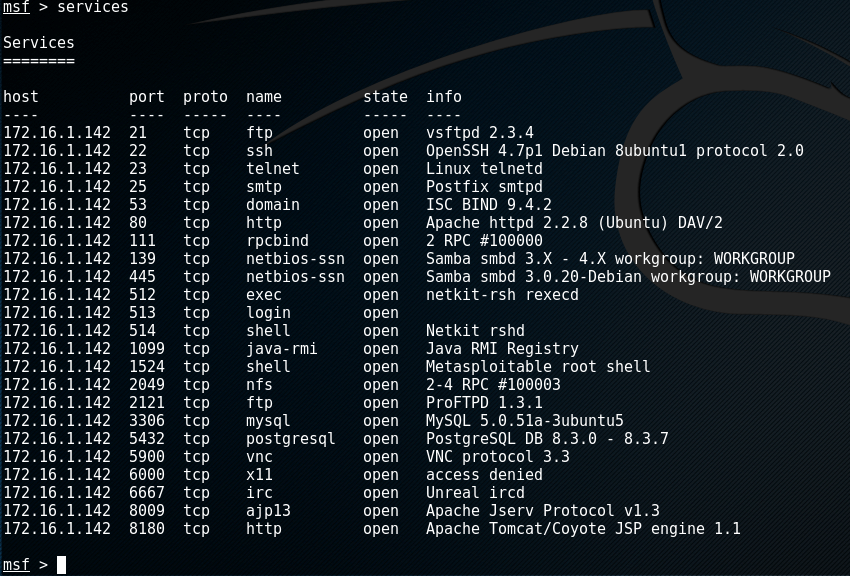The height and width of the screenshot is (576, 850).
Task: Select "open" state in the login row
Action: pos(381,313)
